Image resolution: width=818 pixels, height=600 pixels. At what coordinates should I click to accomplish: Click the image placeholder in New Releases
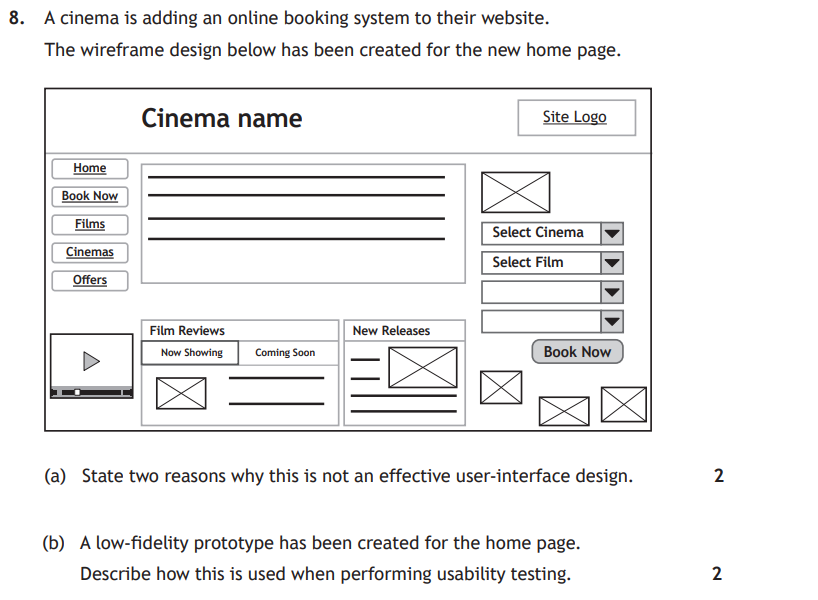point(422,367)
